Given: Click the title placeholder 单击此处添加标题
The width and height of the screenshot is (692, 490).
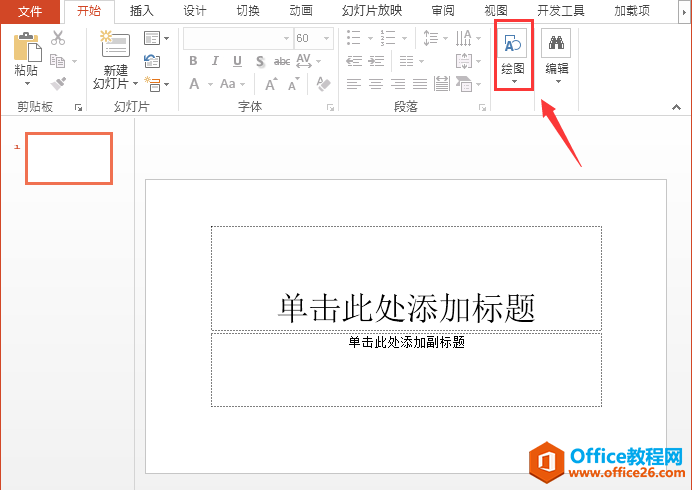Looking at the screenshot, I should 406,307.
